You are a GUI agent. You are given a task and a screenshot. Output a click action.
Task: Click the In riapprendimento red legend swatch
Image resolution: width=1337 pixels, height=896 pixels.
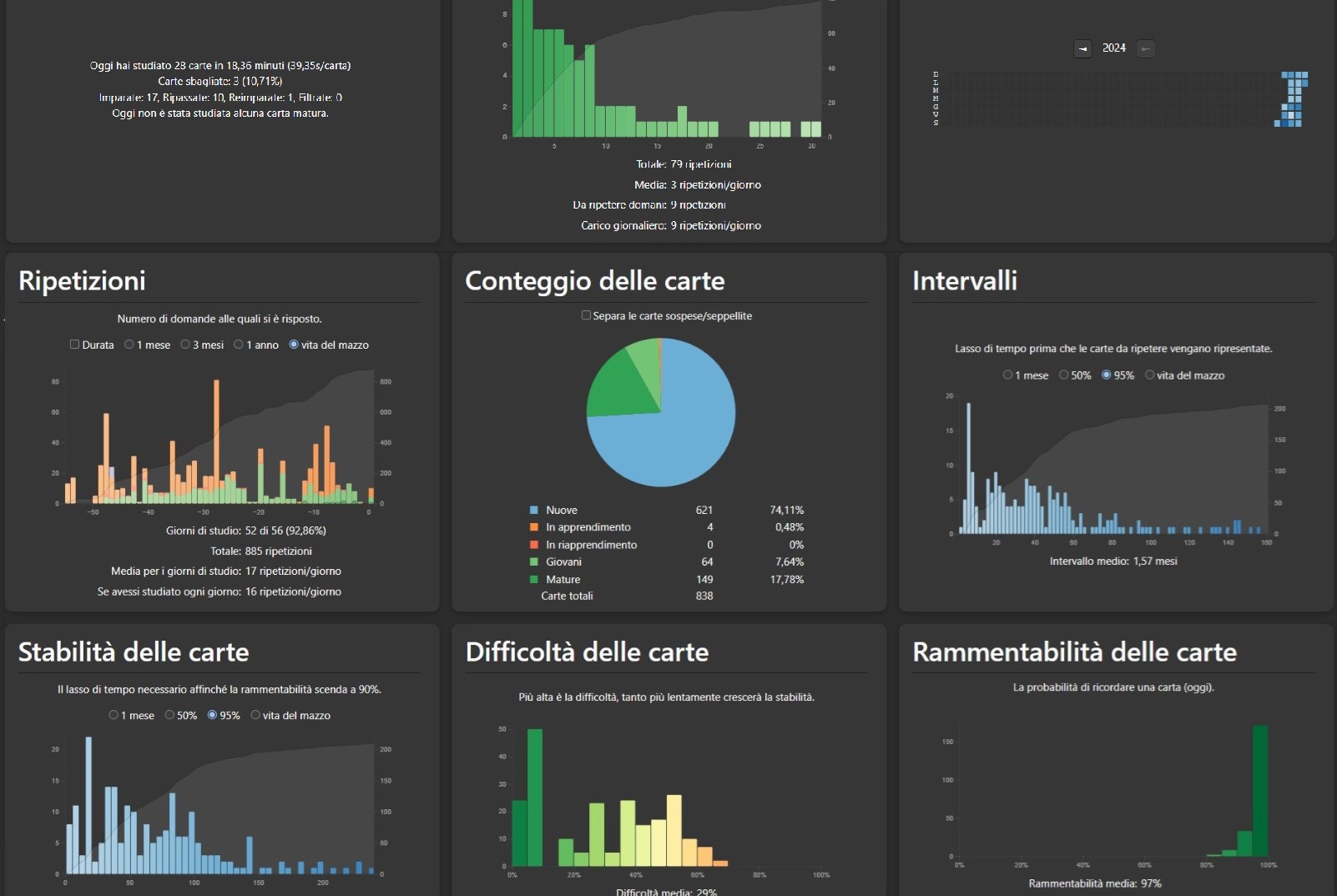click(x=534, y=545)
